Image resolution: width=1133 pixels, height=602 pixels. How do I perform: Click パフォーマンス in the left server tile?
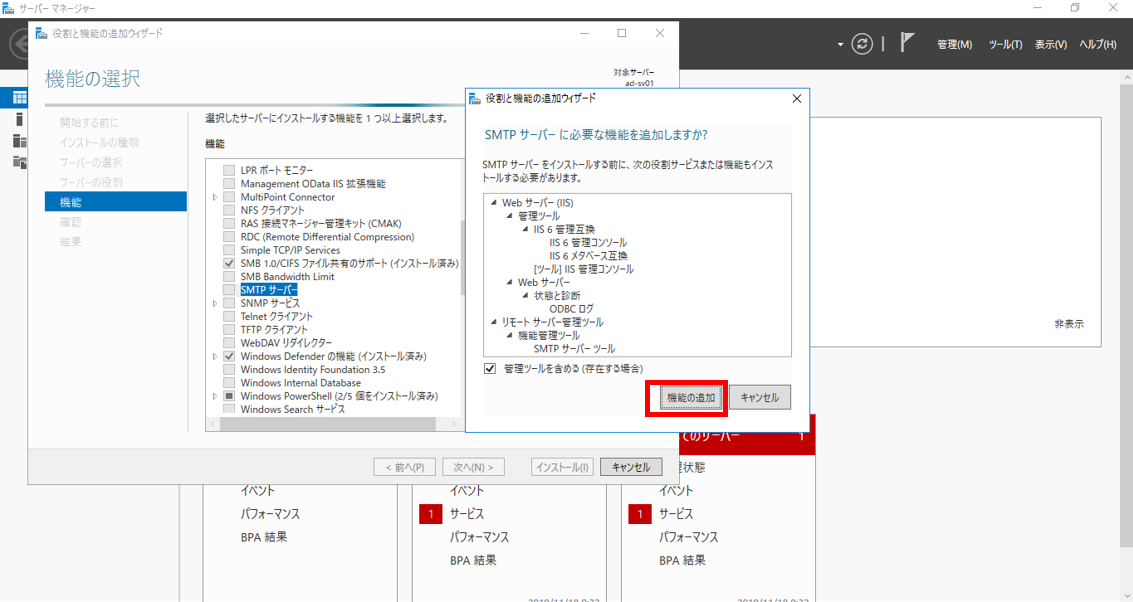click(x=270, y=514)
